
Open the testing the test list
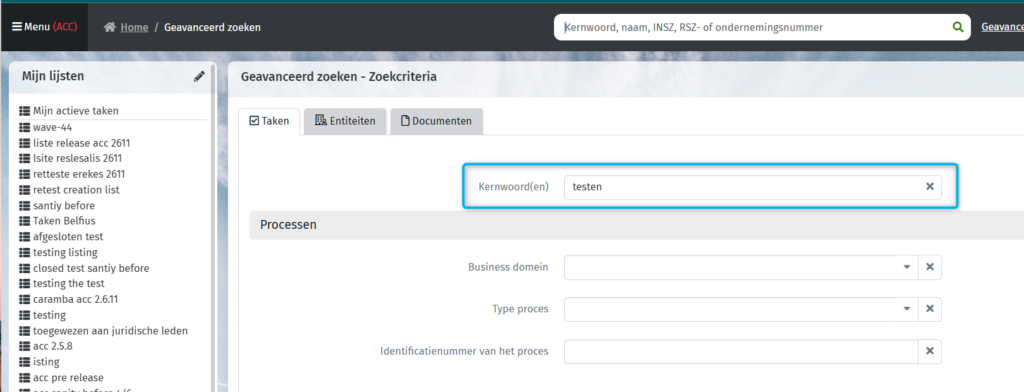(69, 284)
